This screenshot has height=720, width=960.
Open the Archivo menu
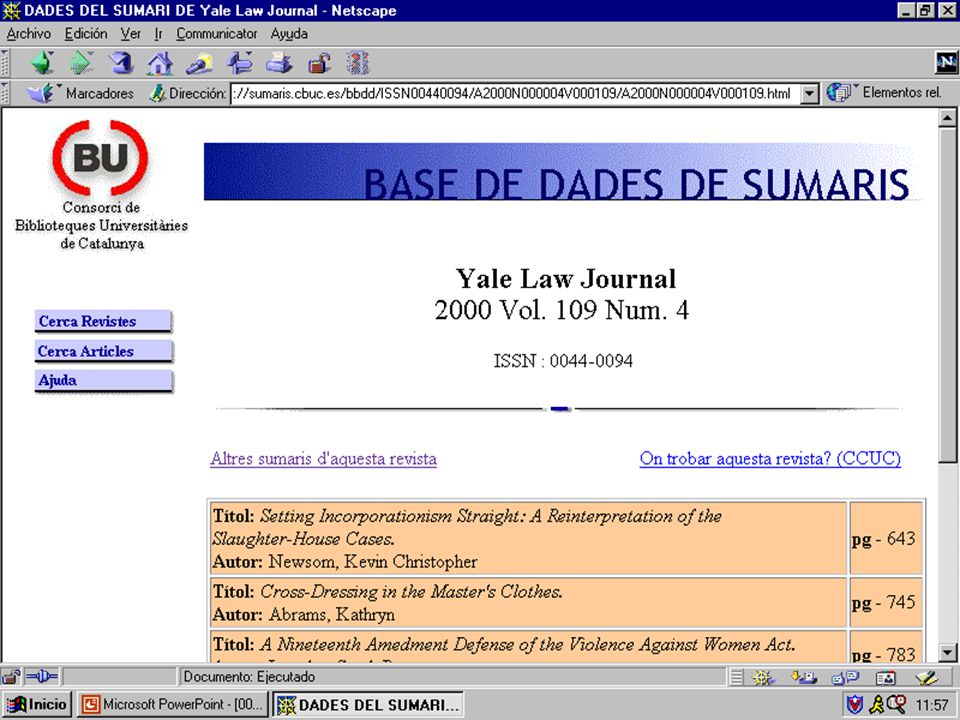coord(28,34)
